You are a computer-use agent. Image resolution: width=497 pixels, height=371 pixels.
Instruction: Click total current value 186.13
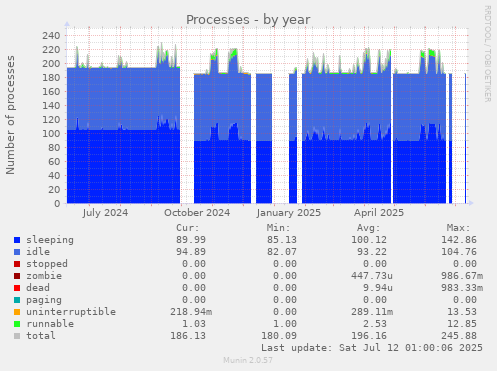188,336
